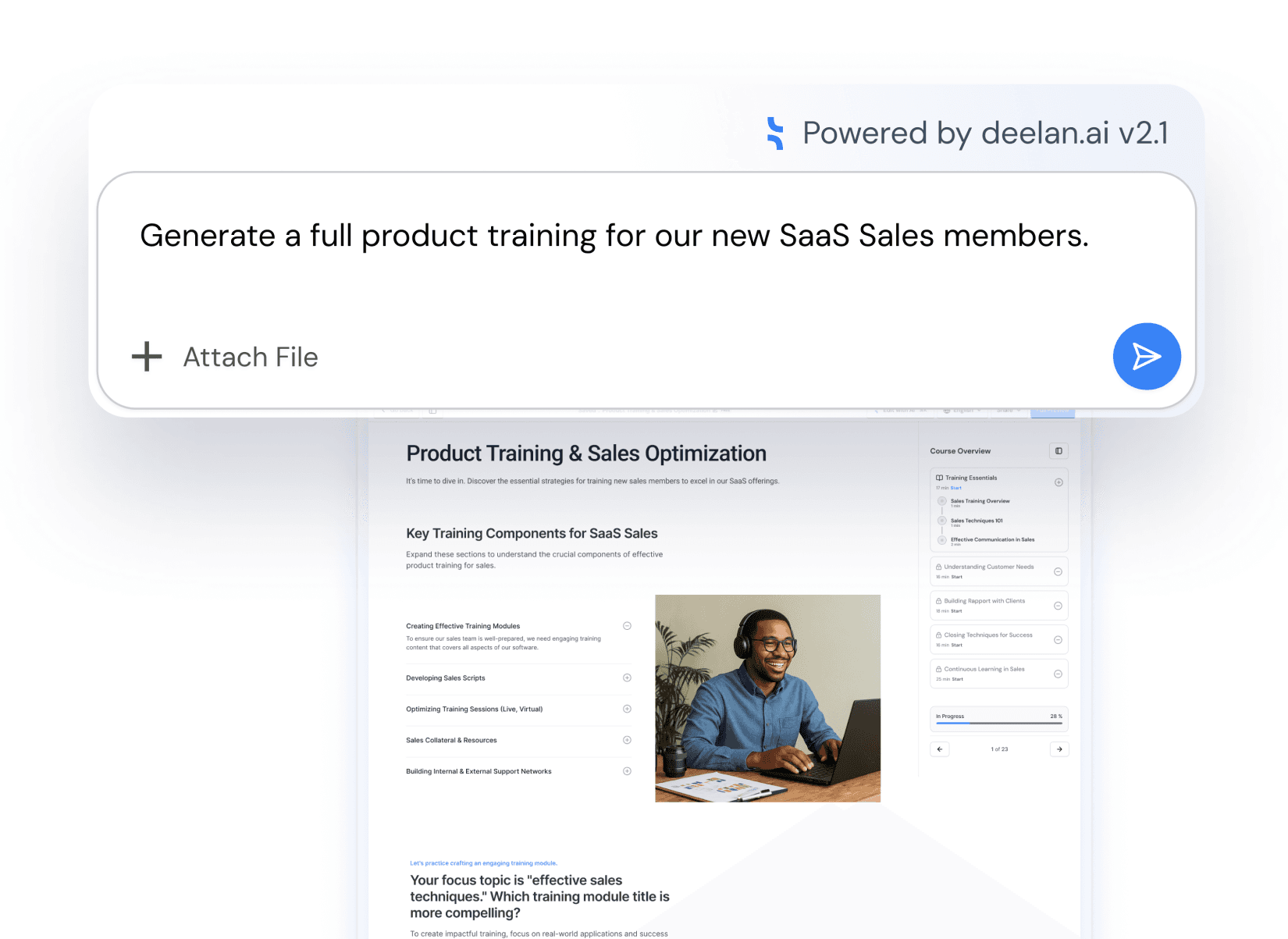
Task: Toggle the minus icon on Continuous Learning in Sales
Action: 1058,674
